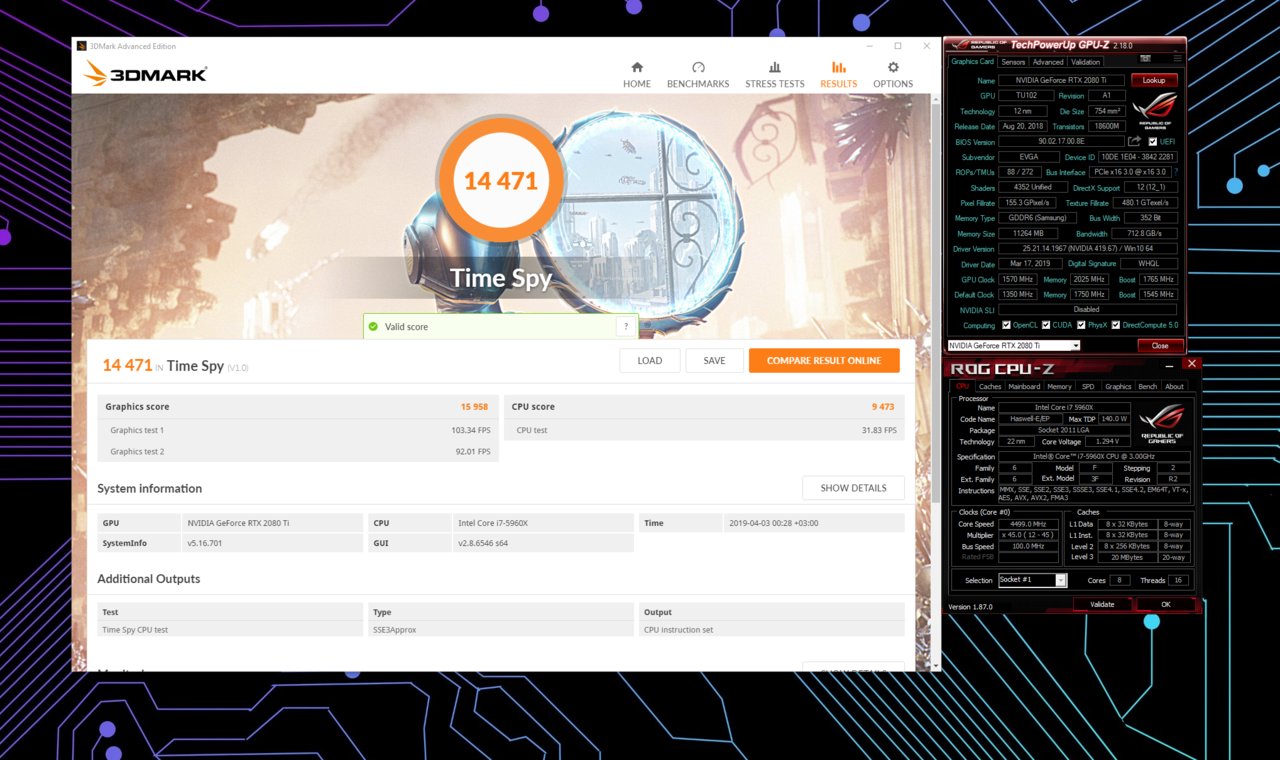
Task: Click SHOW DETAILS beside System information
Action: tap(853, 488)
